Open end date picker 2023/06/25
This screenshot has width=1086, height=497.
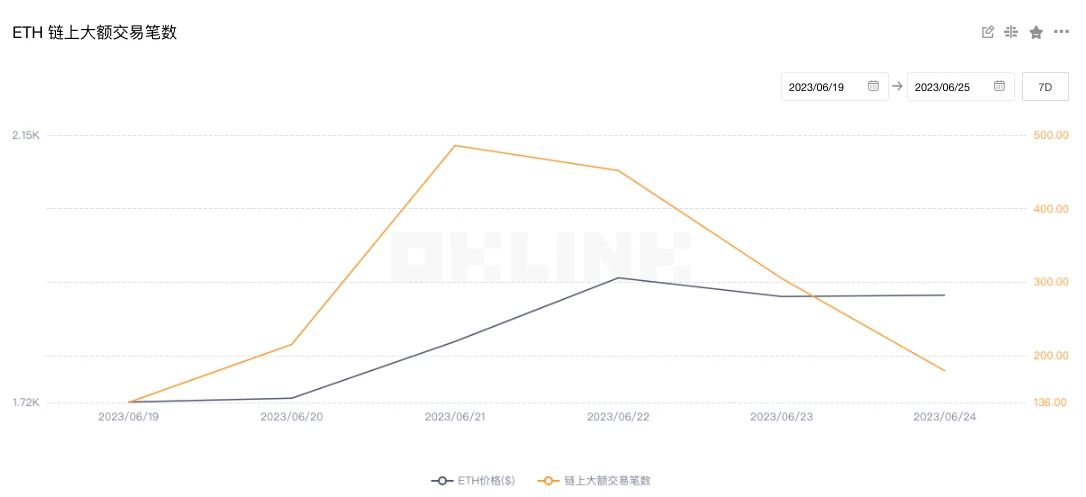pyautogui.click(x=943, y=87)
